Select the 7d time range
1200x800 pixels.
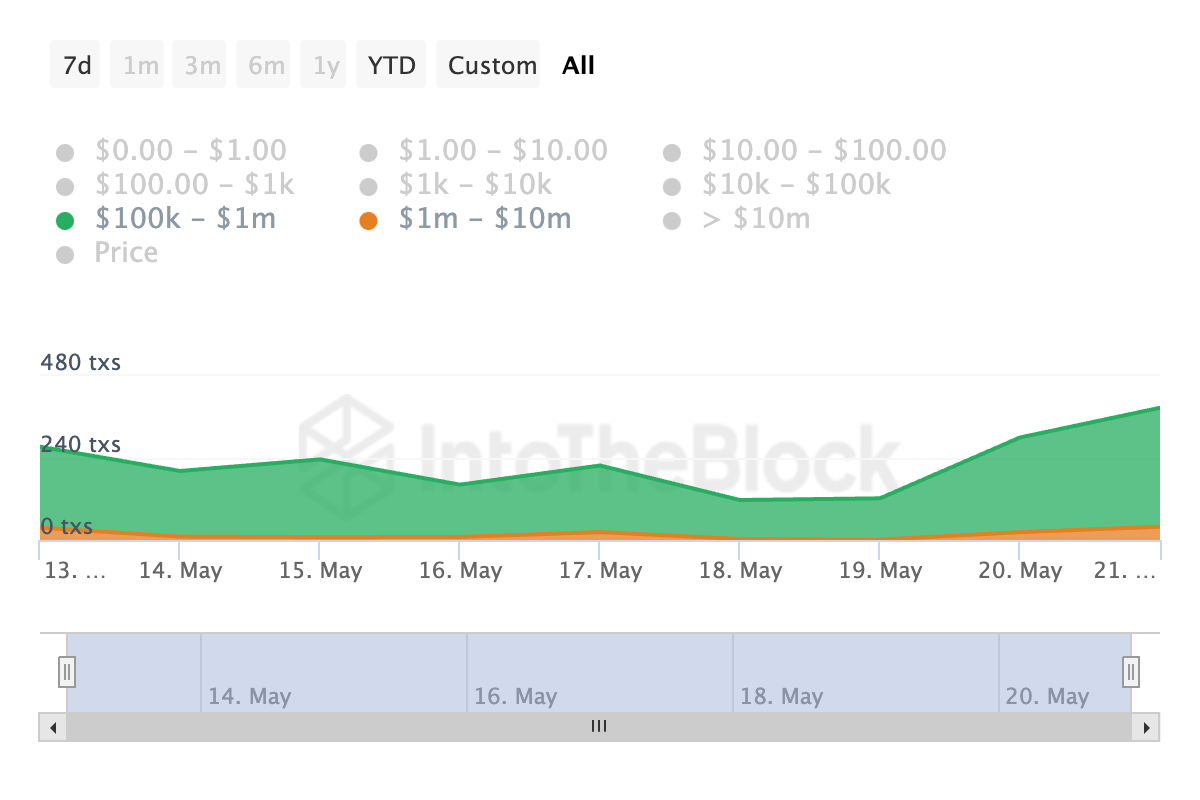pos(76,65)
